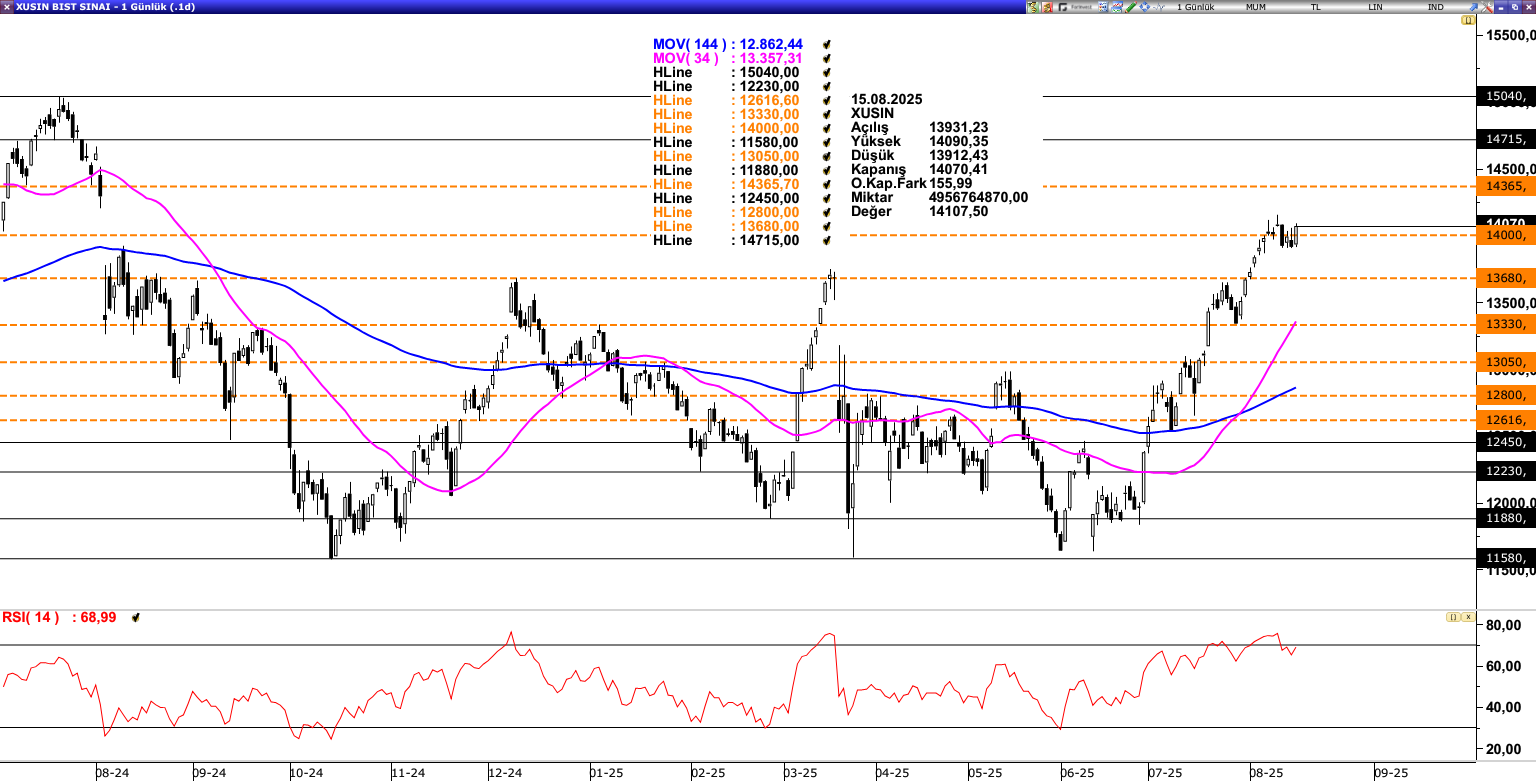Toggle the MOV(144) indicator checkmark
Screen dimensions: 1536x781
[x=827, y=45]
